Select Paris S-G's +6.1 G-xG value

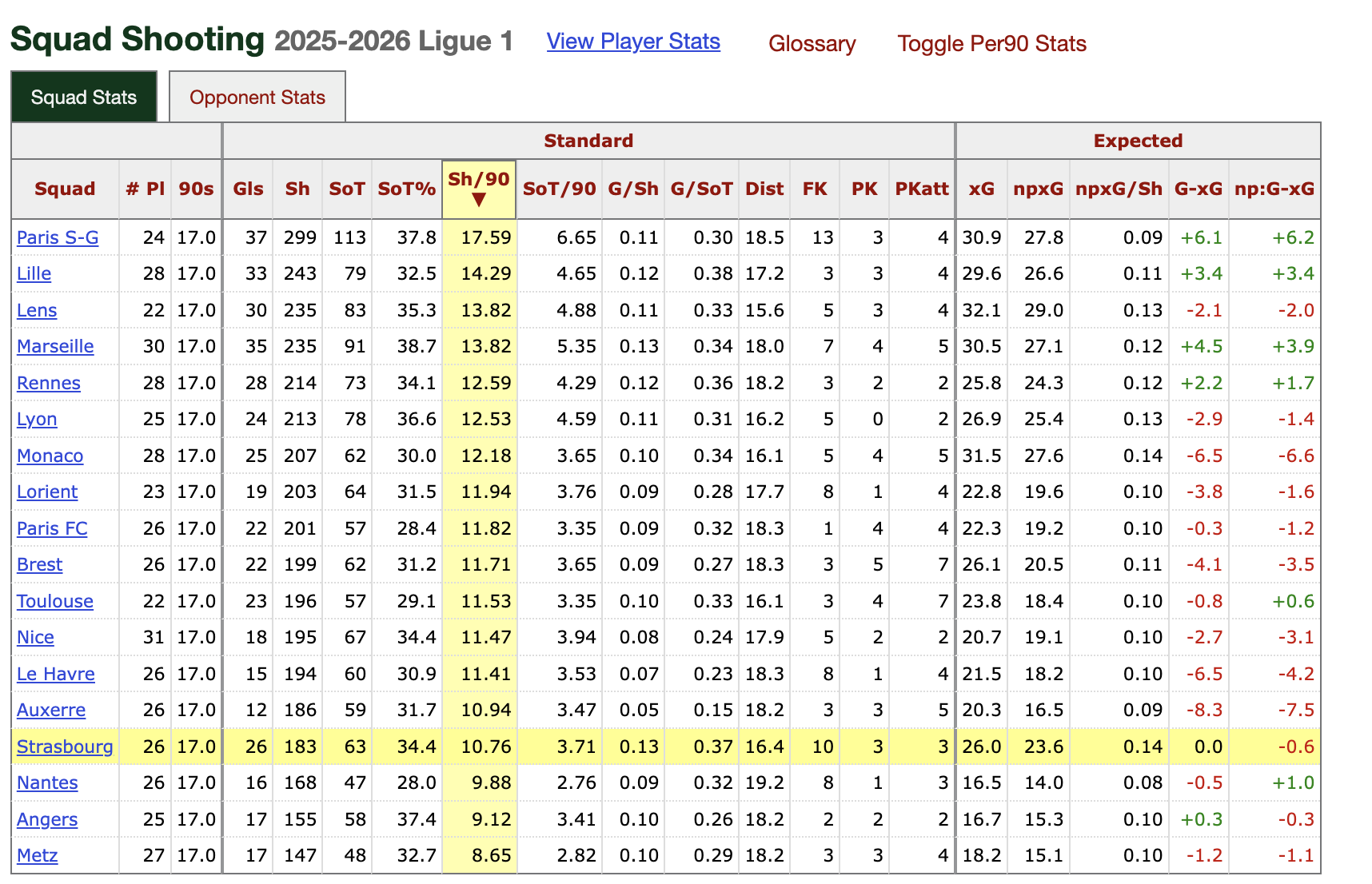(1201, 237)
